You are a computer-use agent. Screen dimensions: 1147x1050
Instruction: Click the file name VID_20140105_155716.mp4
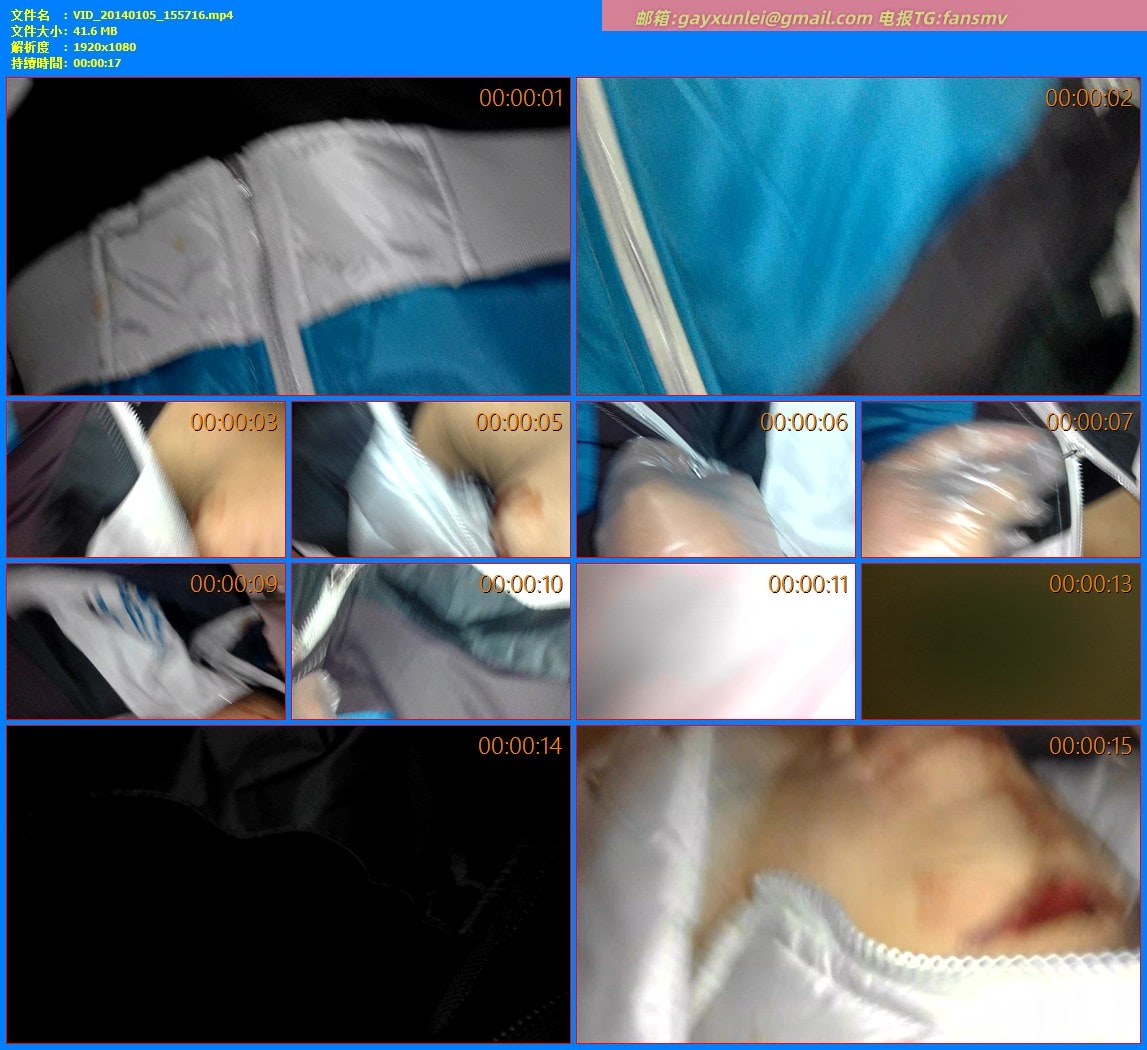click(153, 15)
